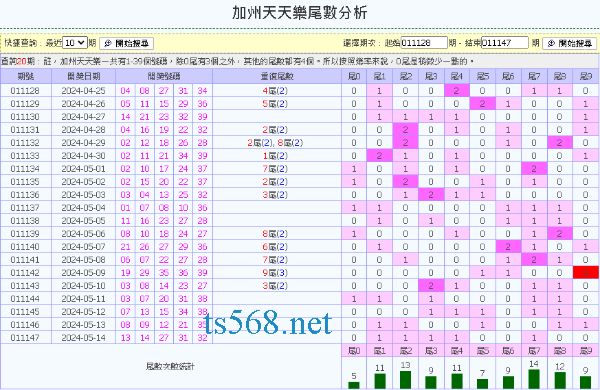Select period number 011137
600x390 pixels.
click(25, 208)
